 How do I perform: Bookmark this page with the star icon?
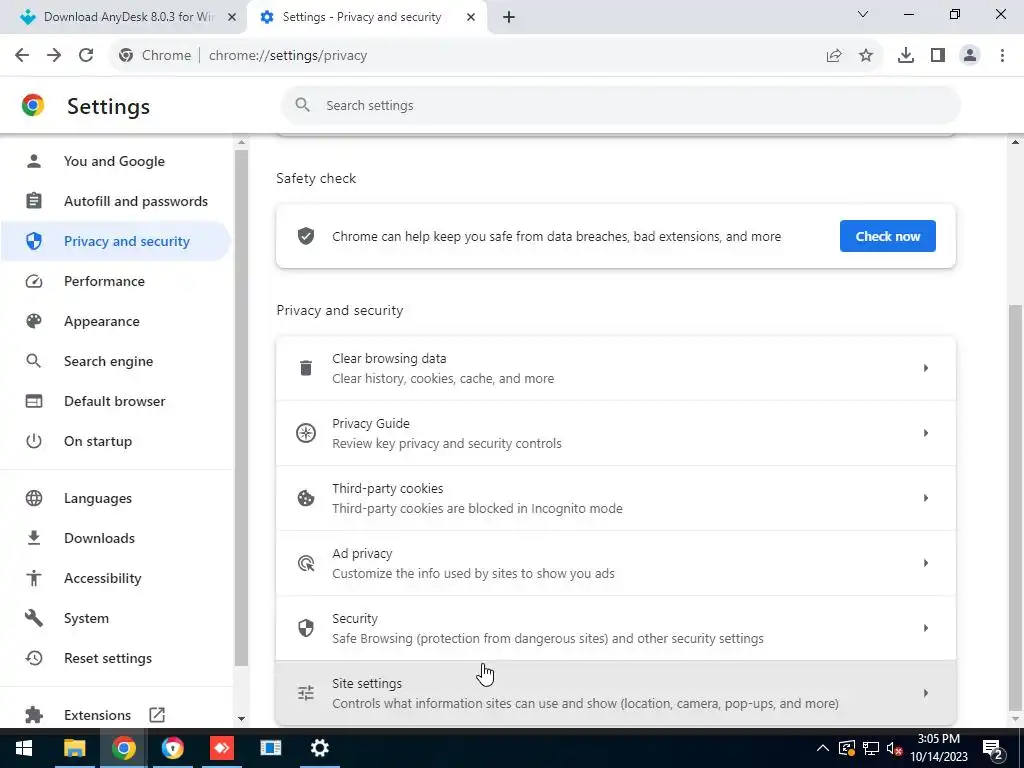point(866,56)
